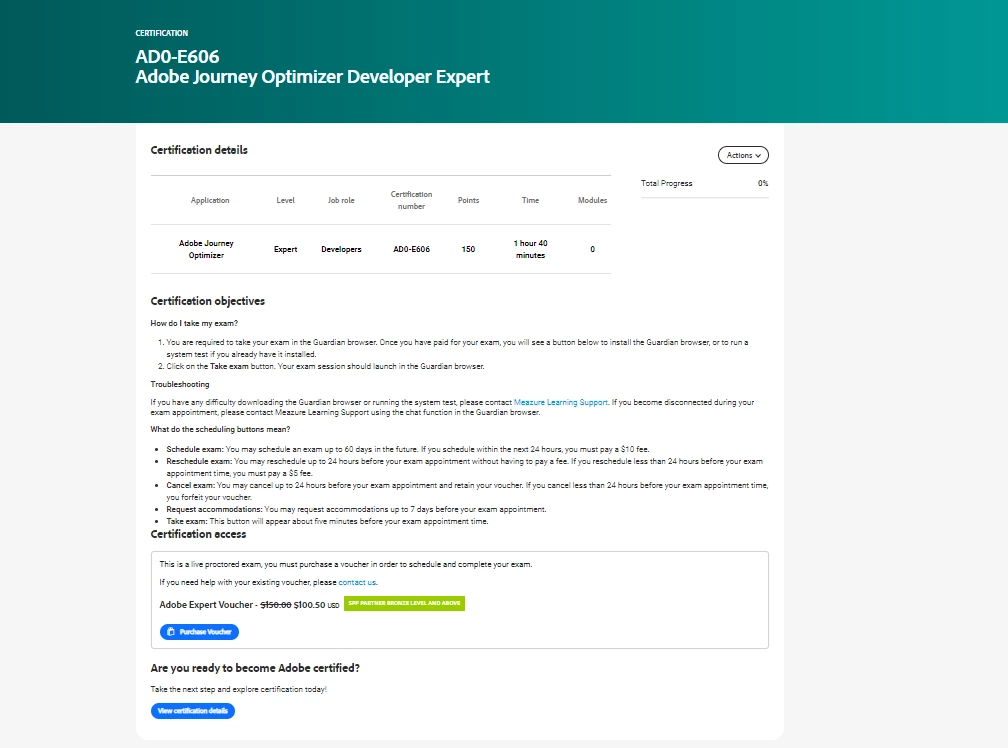
Task: Click the 0% progress value
Action: point(763,183)
